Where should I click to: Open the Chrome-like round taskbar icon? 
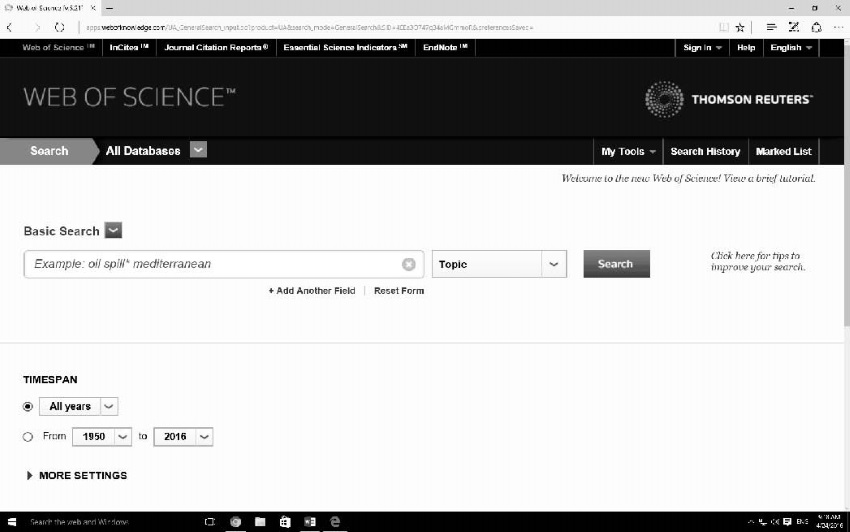(x=235, y=522)
